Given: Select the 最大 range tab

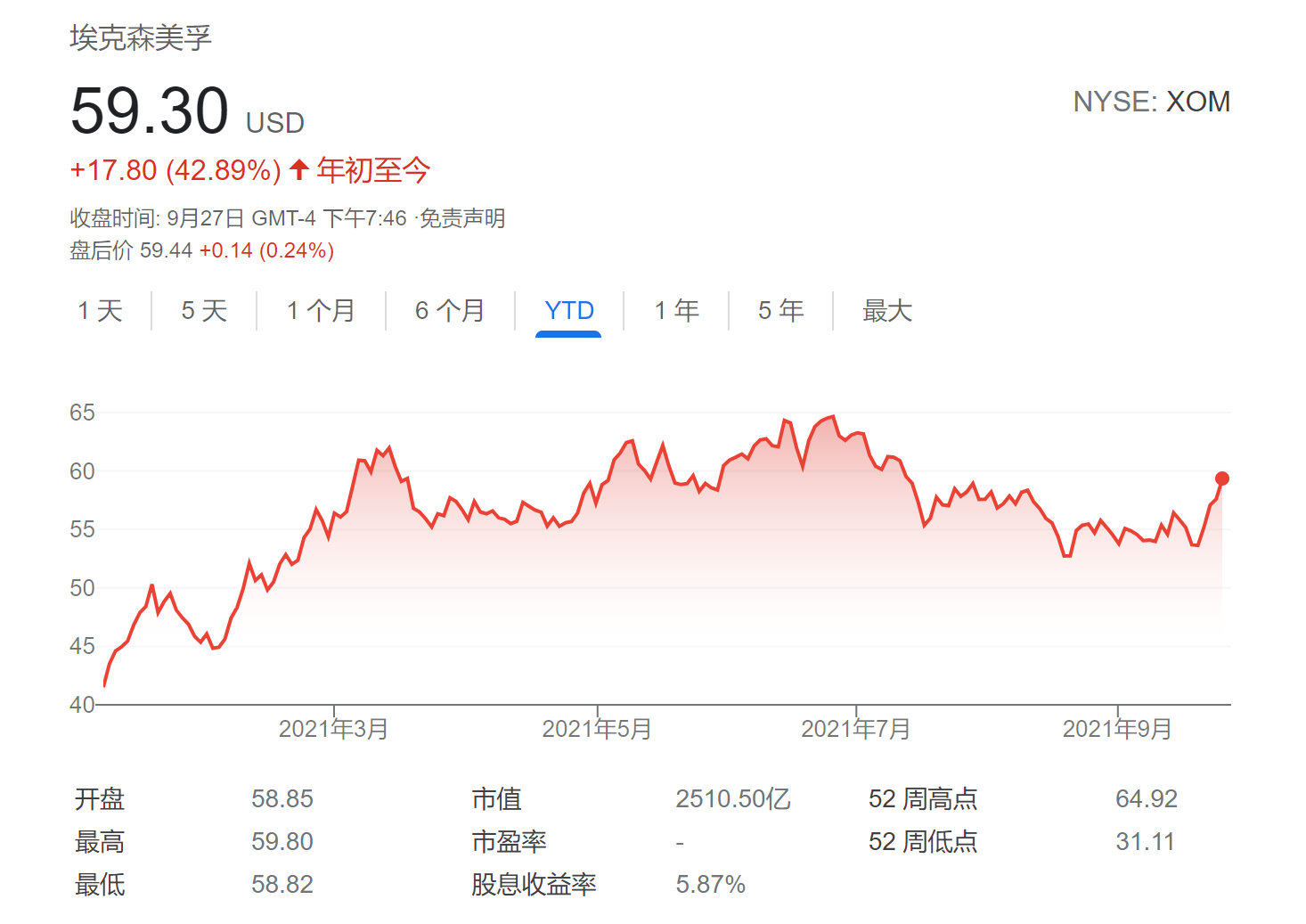Looking at the screenshot, I should (887, 310).
